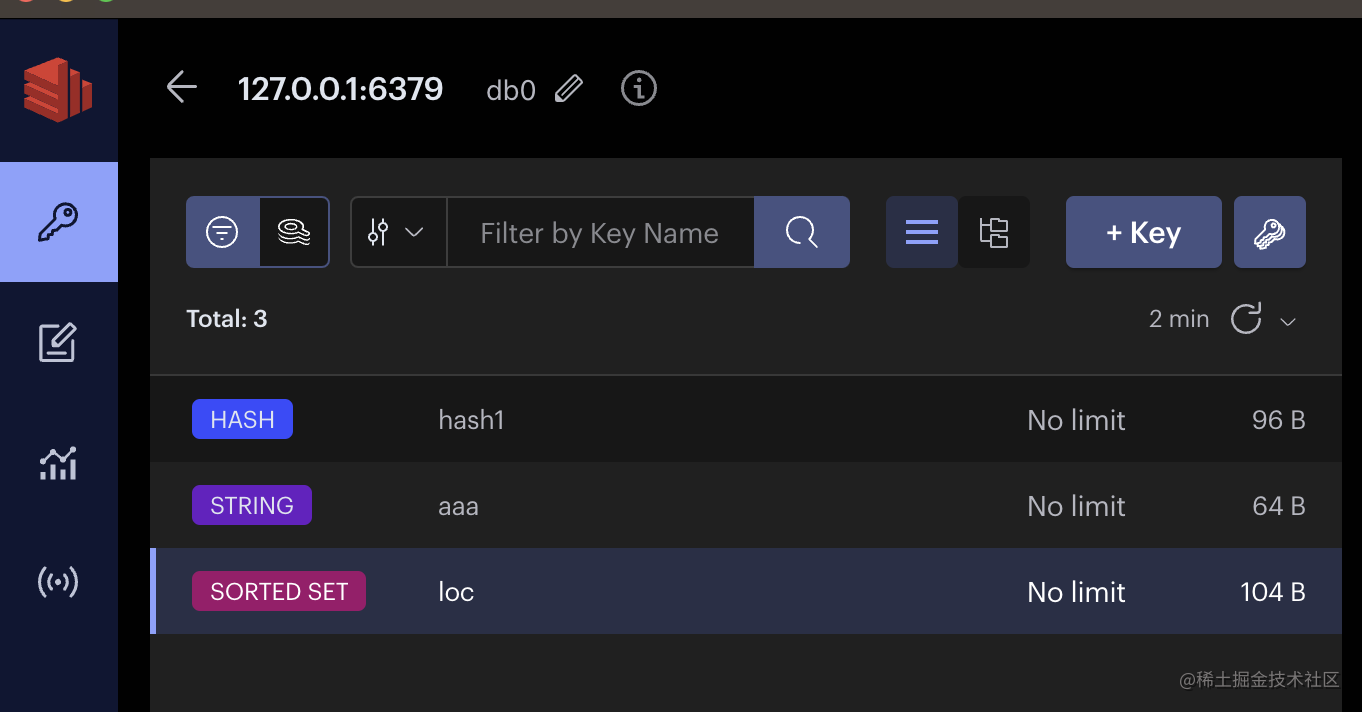Show database info circle icon
The height and width of the screenshot is (712, 1362).
tap(639, 88)
